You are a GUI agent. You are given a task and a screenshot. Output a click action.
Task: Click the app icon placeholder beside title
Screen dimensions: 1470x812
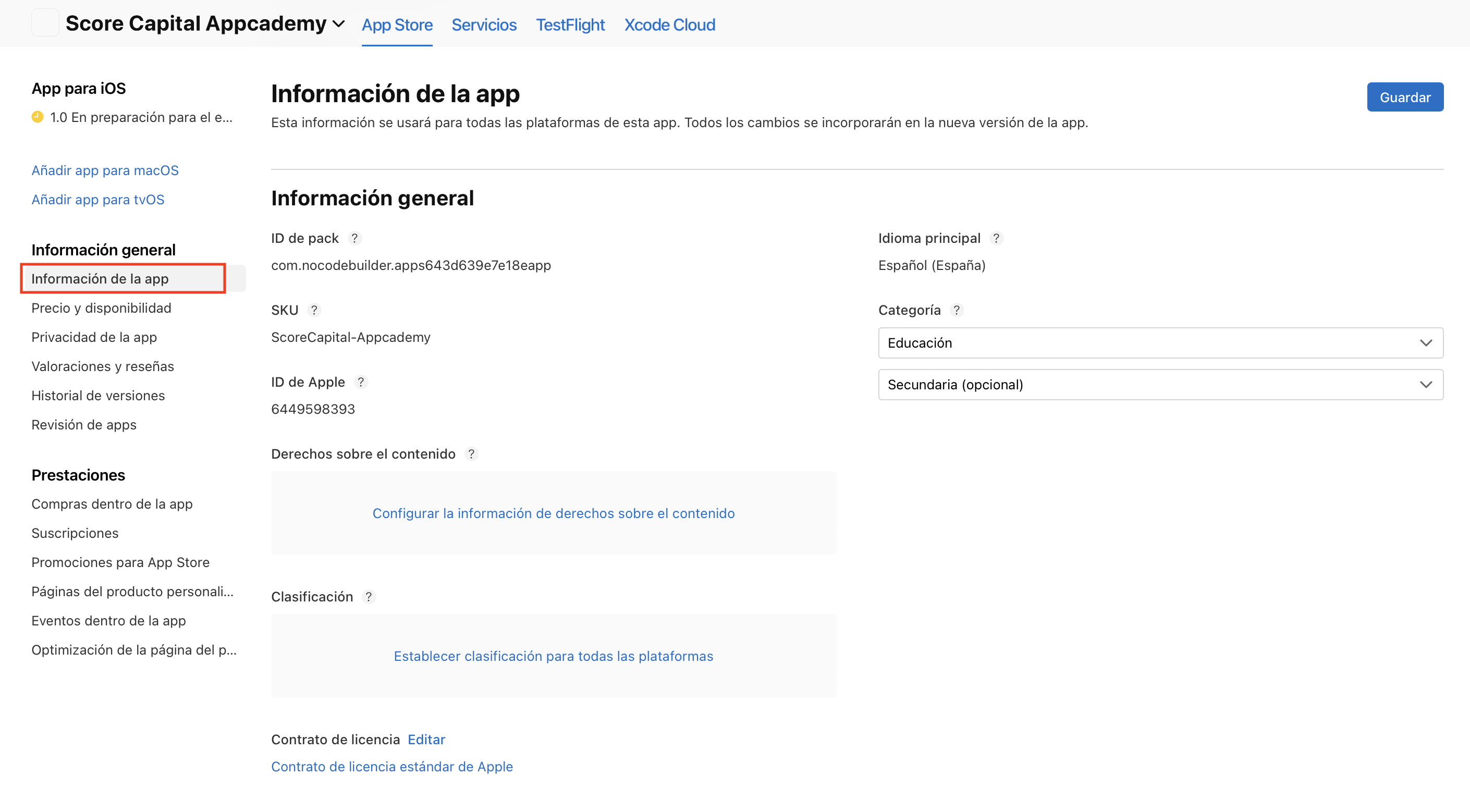point(45,23)
